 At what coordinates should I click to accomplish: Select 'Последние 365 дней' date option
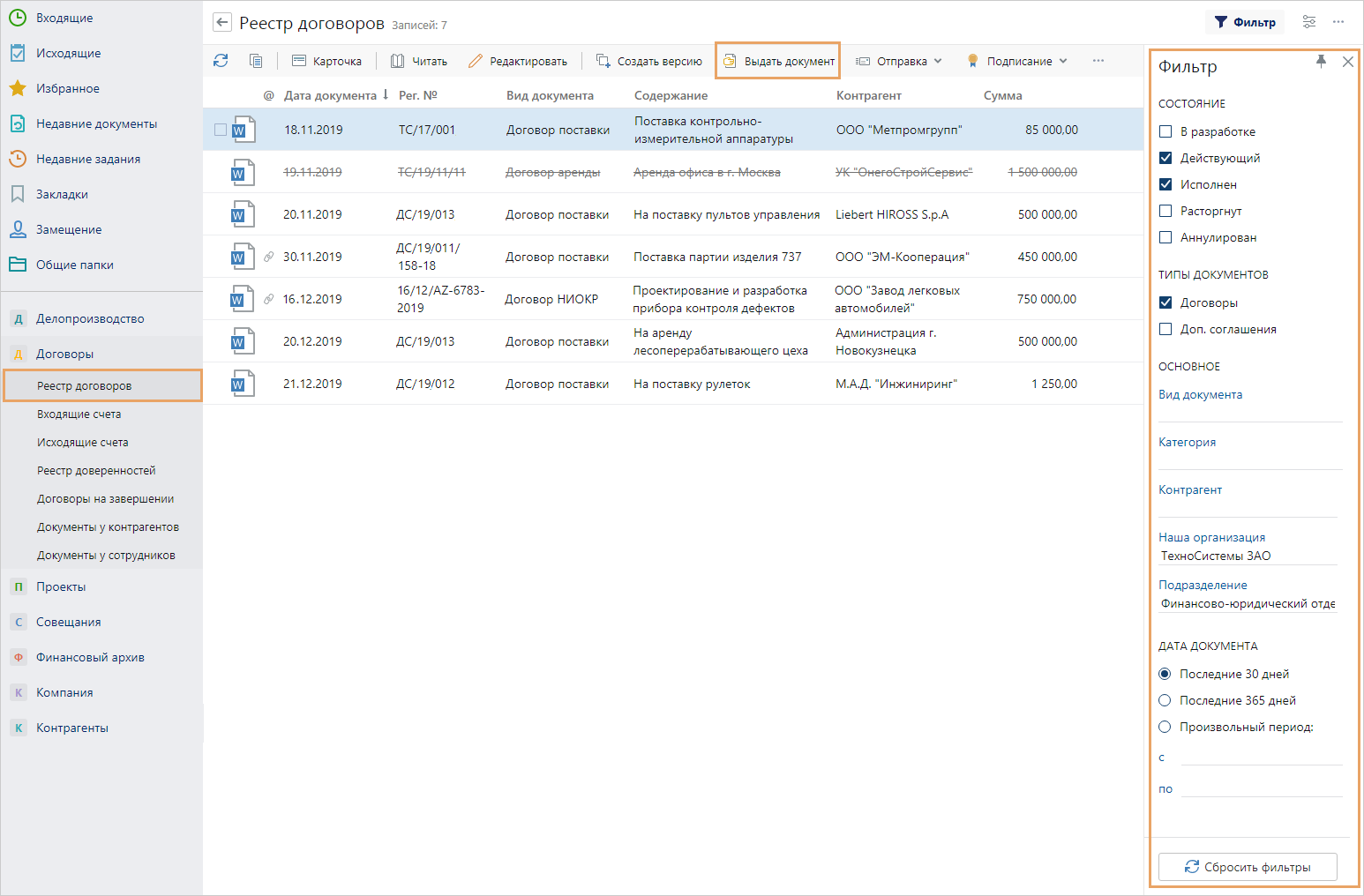pos(1165,700)
